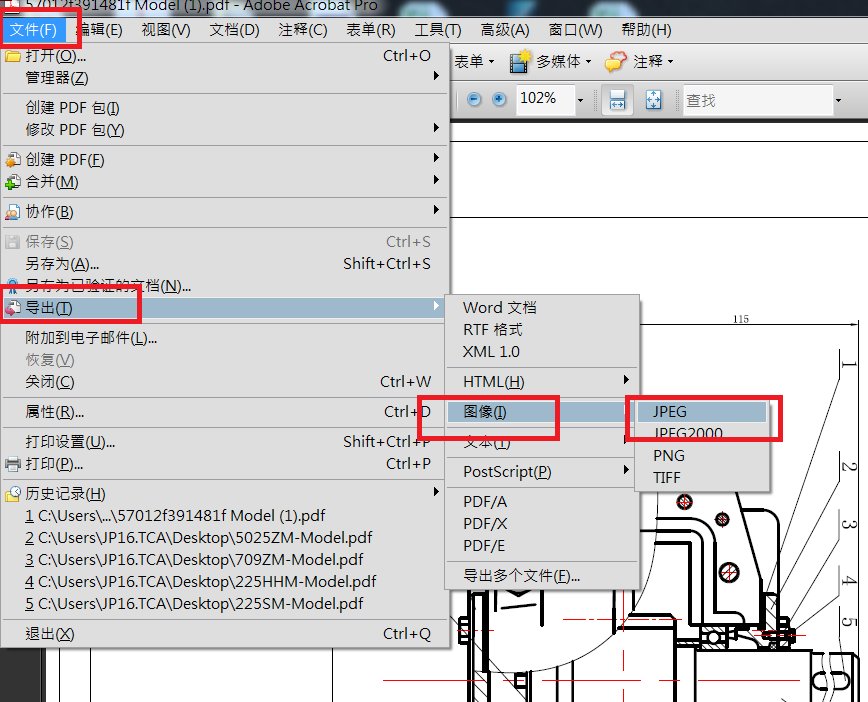
Task: Open the 注释 toolbar dropdown arrow
Action: click(670, 61)
